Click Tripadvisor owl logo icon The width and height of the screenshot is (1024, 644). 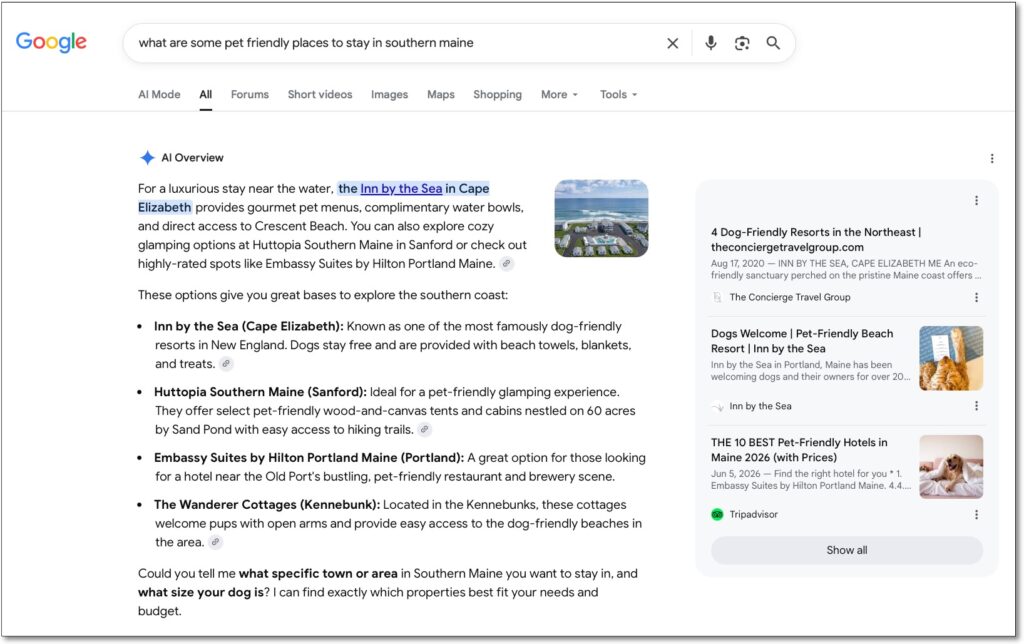[x=717, y=515]
